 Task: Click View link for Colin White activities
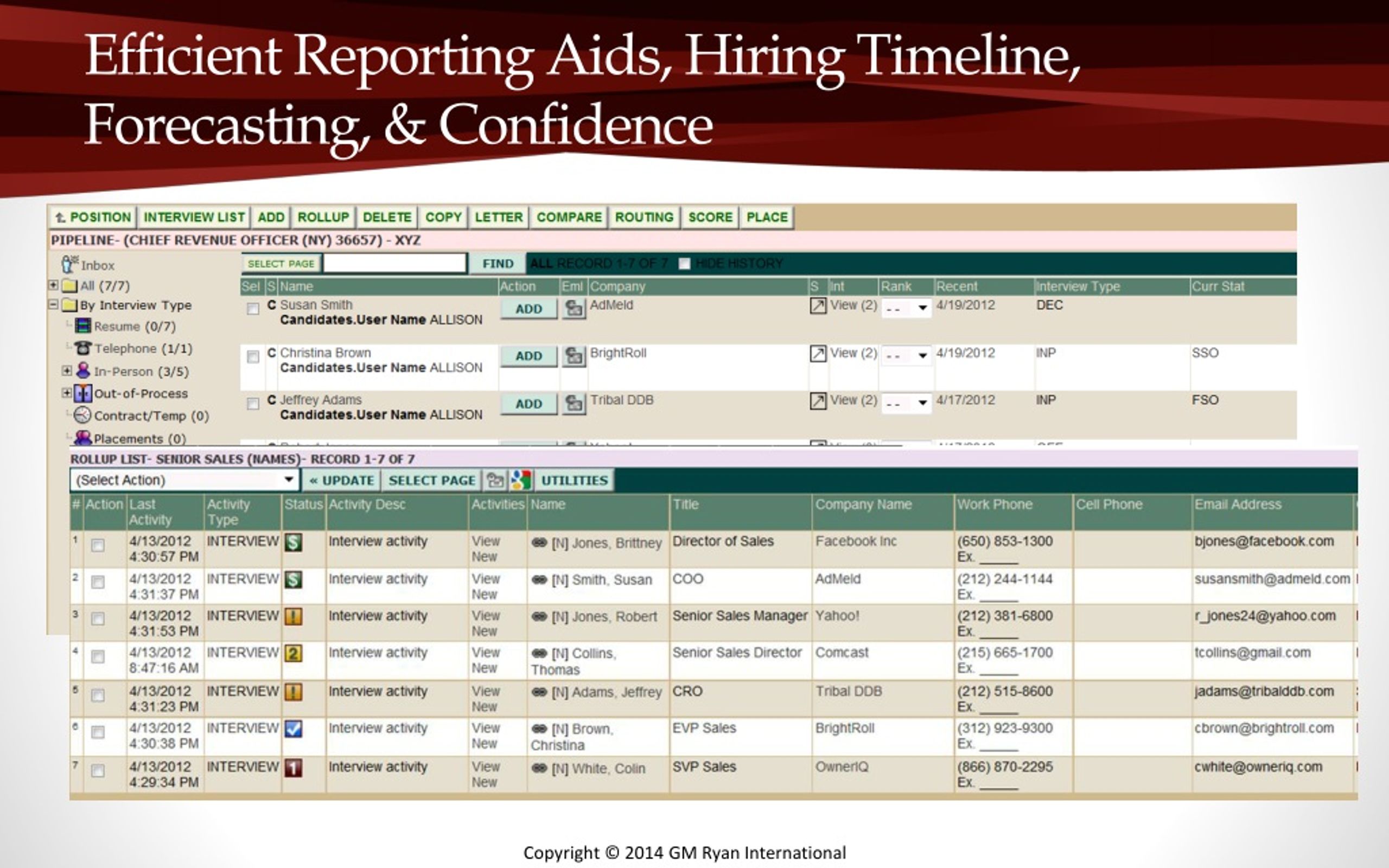coord(486,767)
